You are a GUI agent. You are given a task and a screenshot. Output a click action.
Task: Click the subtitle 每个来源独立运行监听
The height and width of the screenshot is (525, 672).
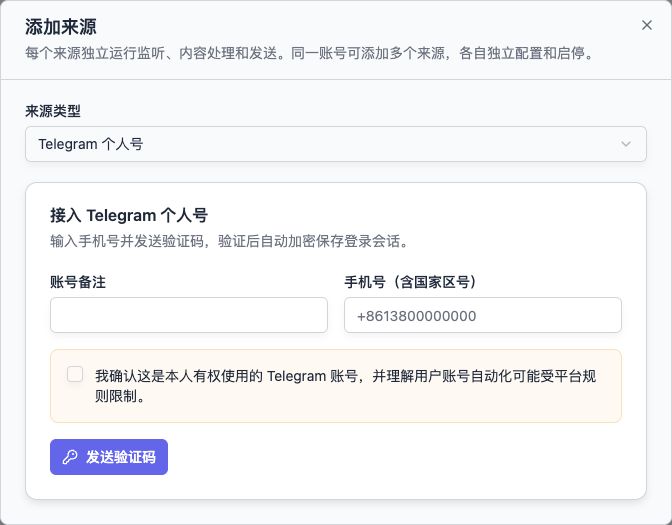tap(95, 53)
